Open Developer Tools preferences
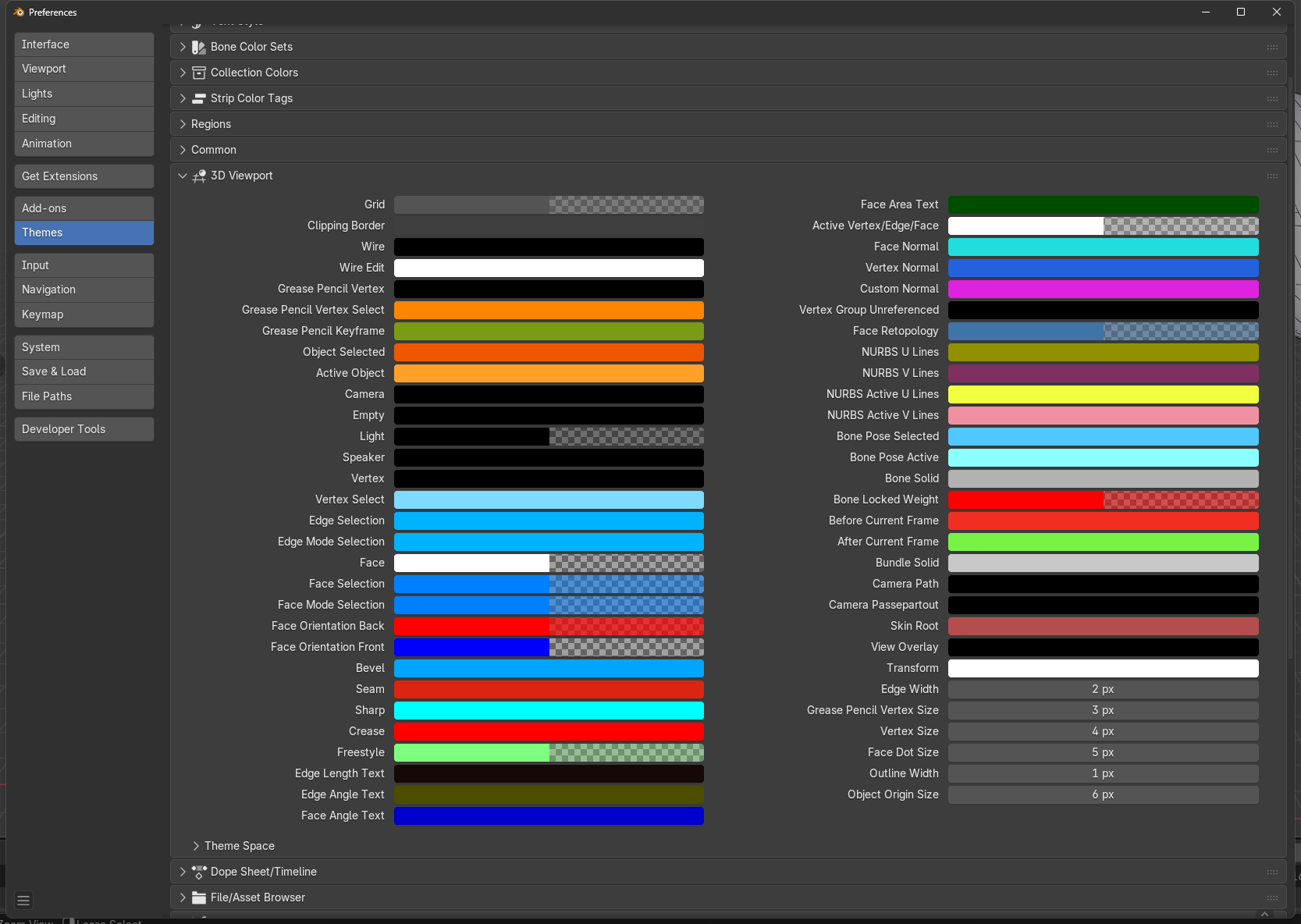This screenshot has height=924, width=1301. point(84,429)
